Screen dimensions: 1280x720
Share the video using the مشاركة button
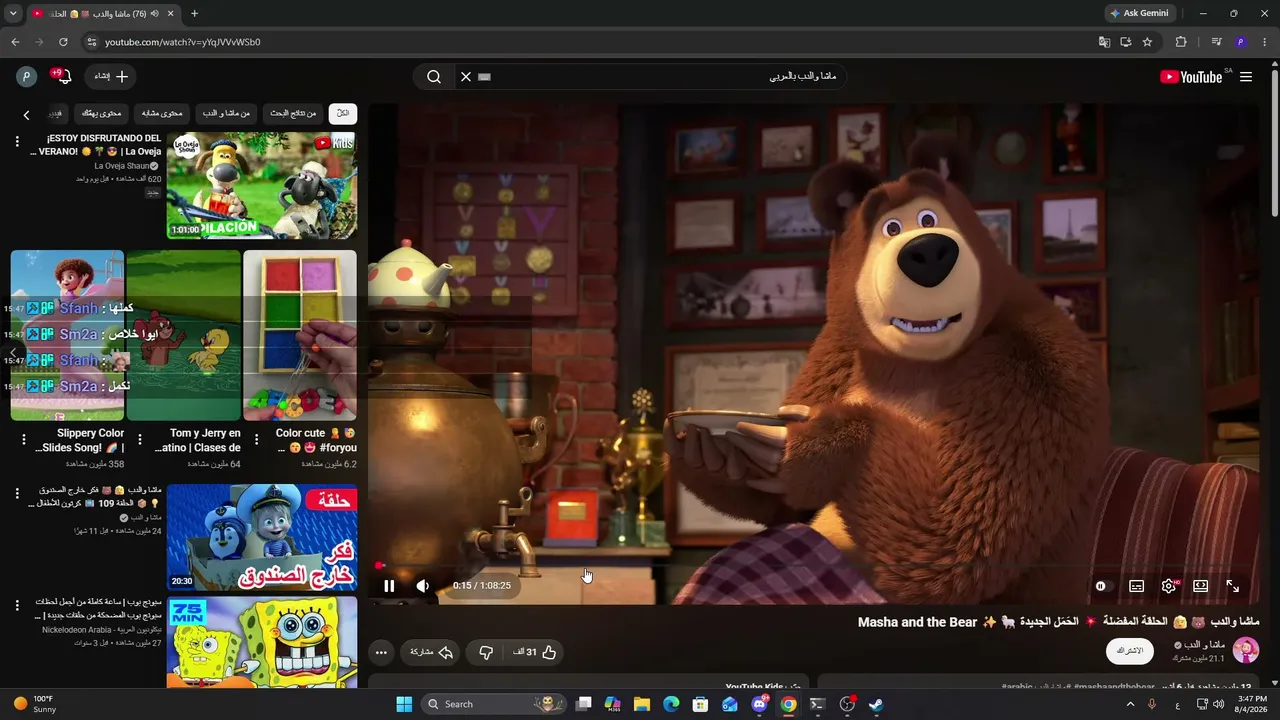pyautogui.click(x=431, y=652)
